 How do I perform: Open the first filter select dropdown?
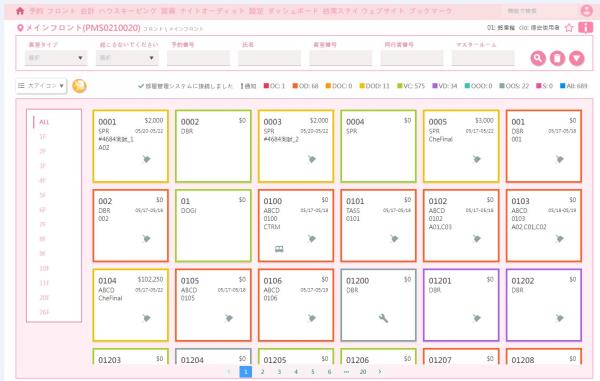pyautogui.click(x=56, y=58)
